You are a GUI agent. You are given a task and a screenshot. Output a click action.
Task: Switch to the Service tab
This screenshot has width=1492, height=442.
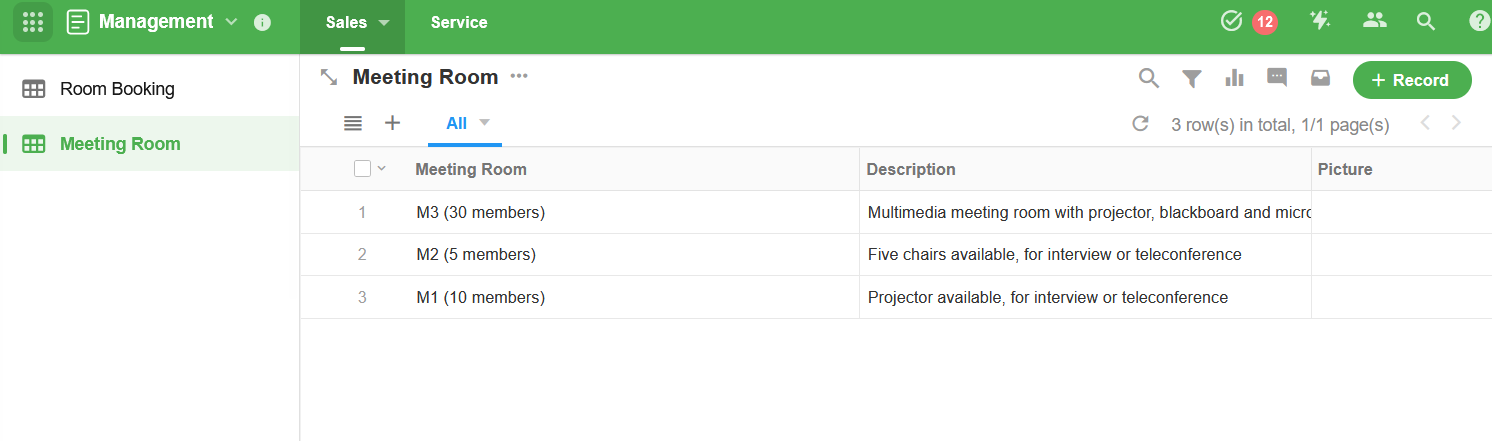click(x=459, y=22)
